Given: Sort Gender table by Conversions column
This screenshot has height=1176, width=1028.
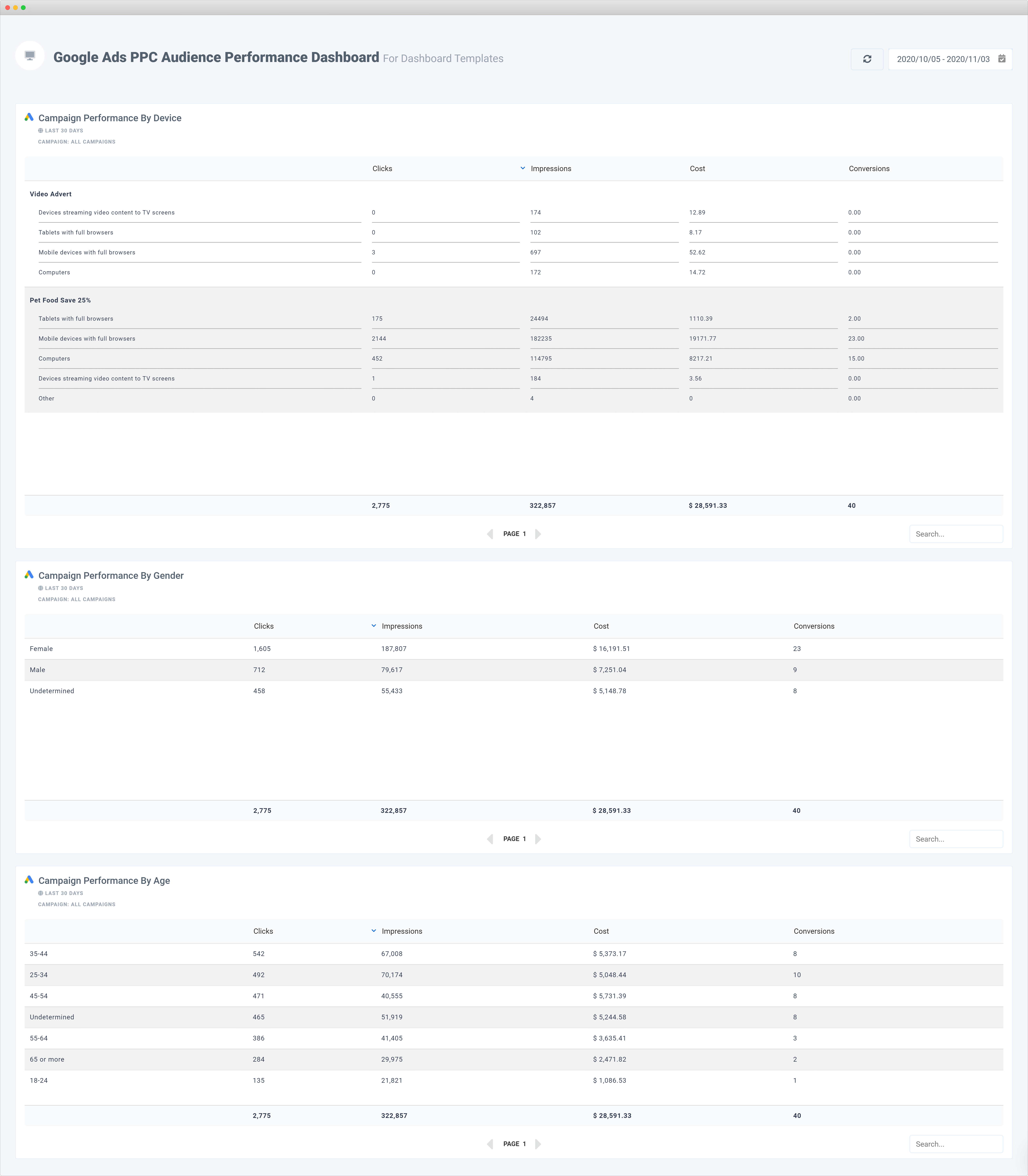Looking at the screenshot, I should 814,626.
